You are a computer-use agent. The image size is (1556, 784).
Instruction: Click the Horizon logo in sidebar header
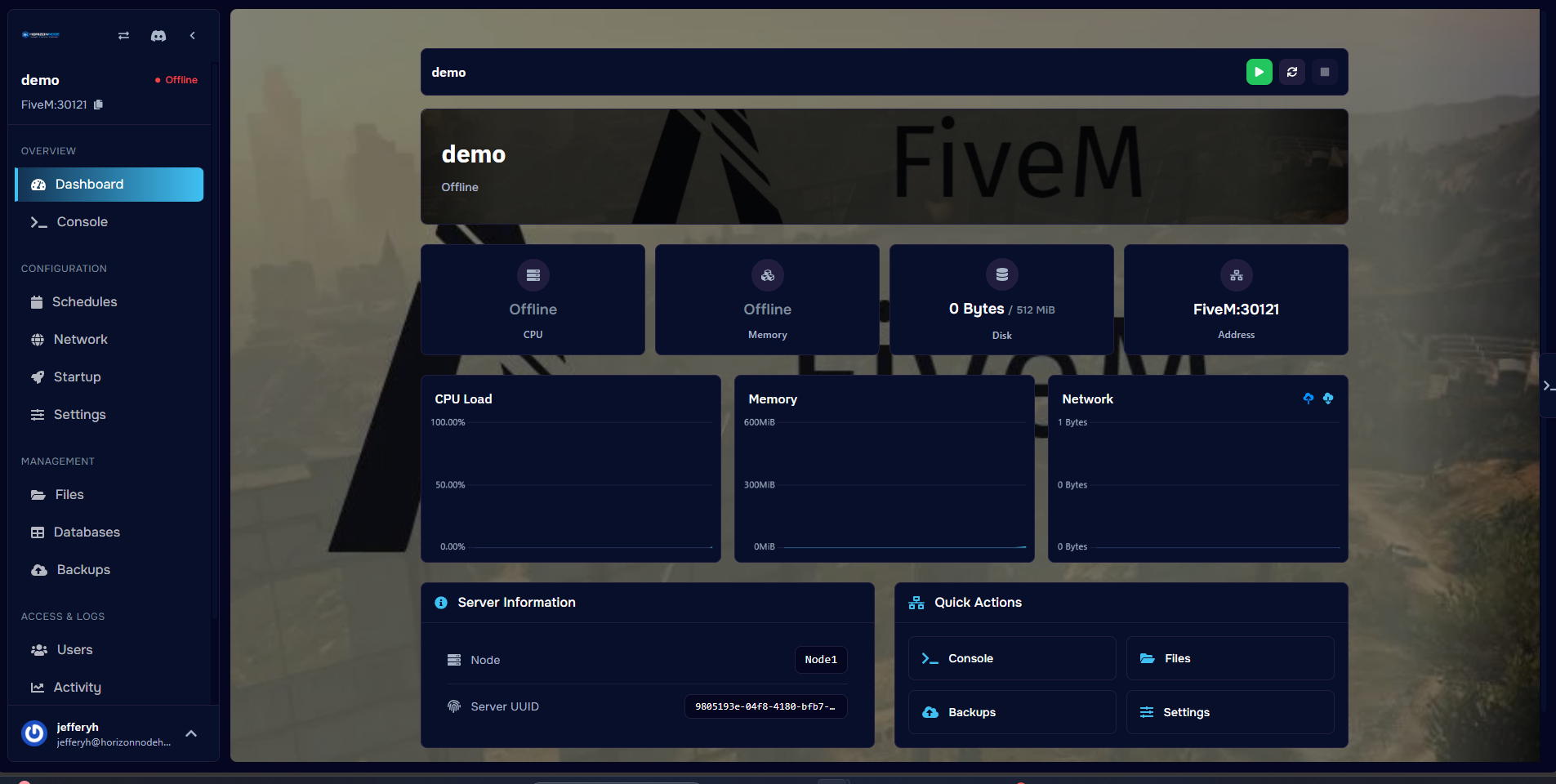[x=41, y=35]
